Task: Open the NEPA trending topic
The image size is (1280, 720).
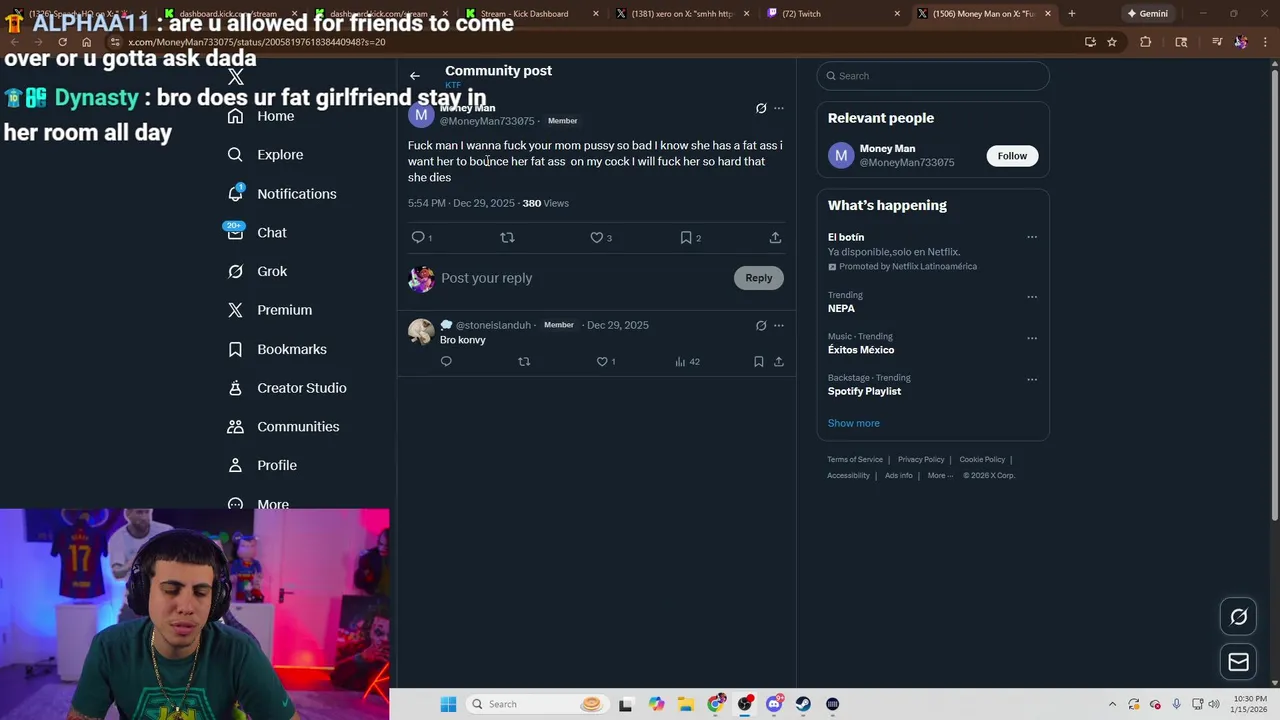Action: tap(841, 309)
